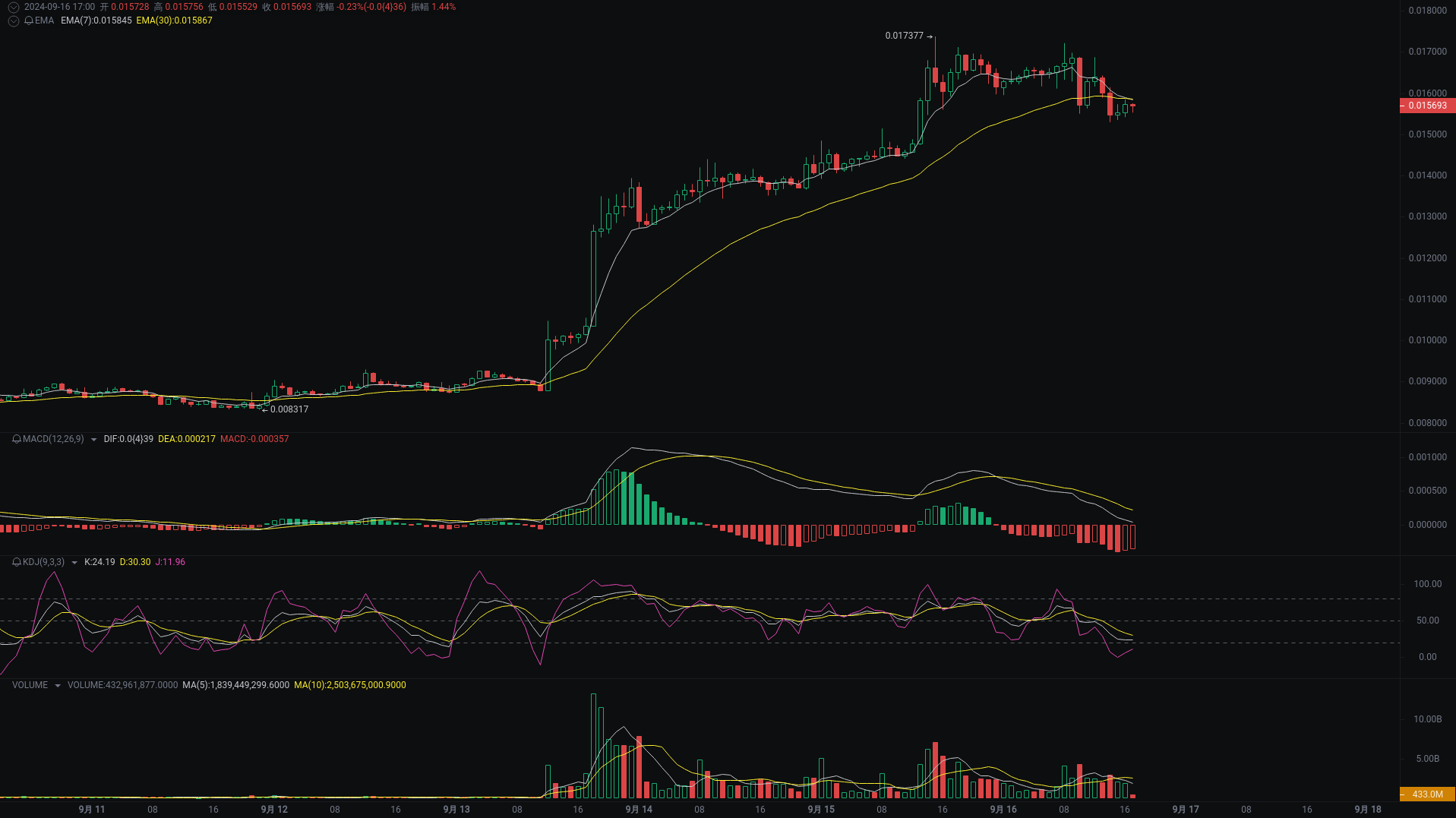This screenshot has height=818, width=1456.
Task: Click the DEA:0.000217 indicator value
Action: tap(187, 439)
